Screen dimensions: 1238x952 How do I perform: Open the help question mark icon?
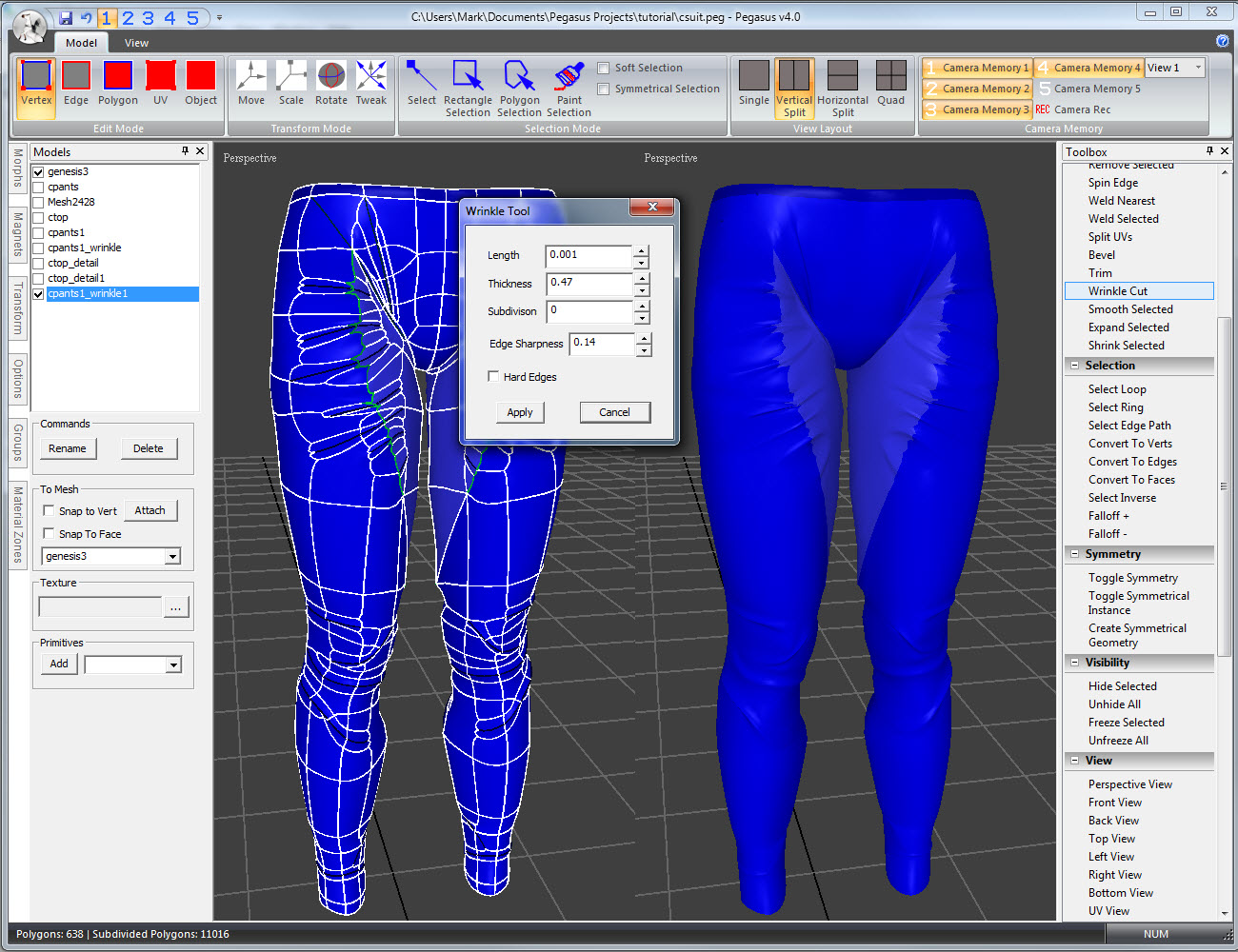point(1223,41)
